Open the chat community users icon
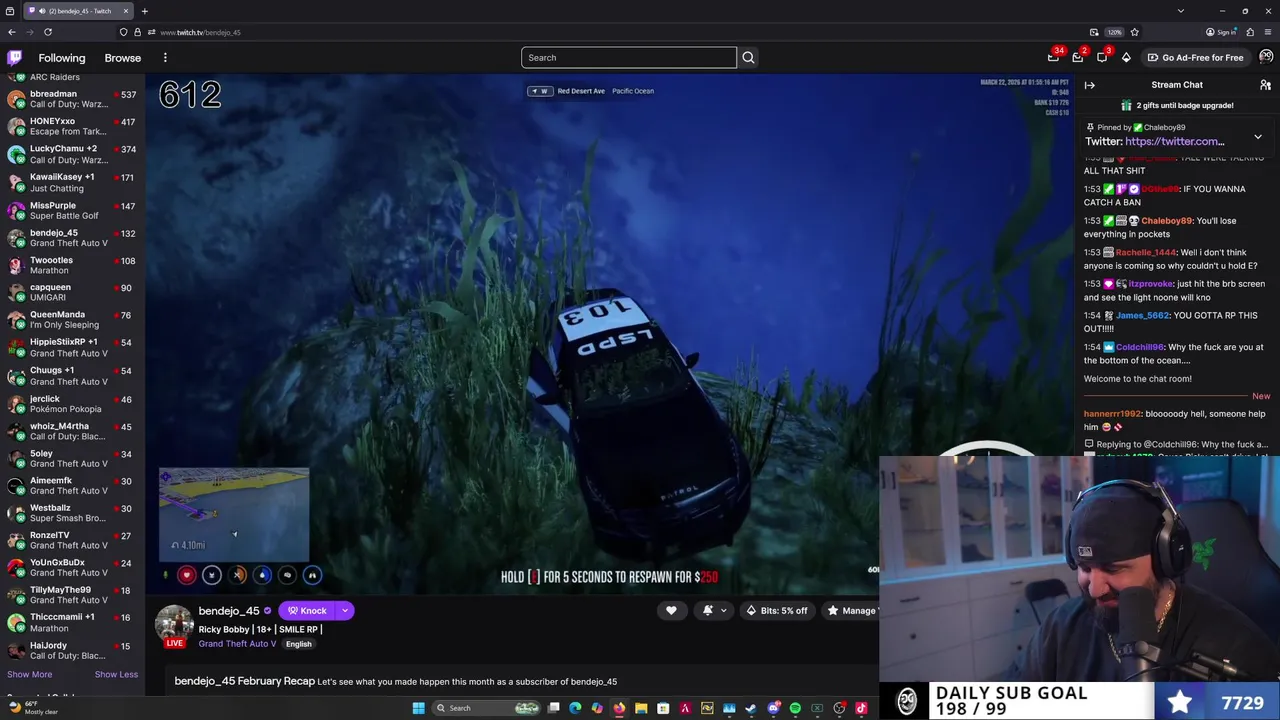The width and height of the screenshot is (1280, 720). [1265, 85]
